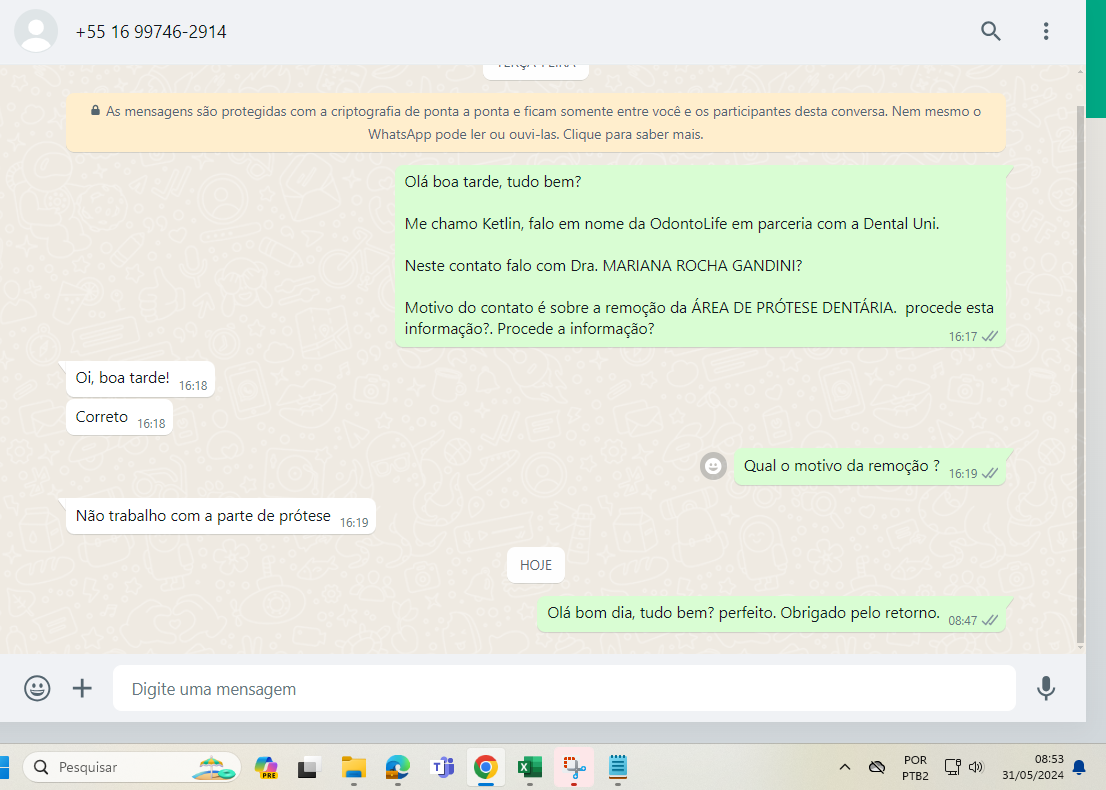1106x790 pixels.
Task: Click the contact profile avatar
Action: (x=37, y=31)
